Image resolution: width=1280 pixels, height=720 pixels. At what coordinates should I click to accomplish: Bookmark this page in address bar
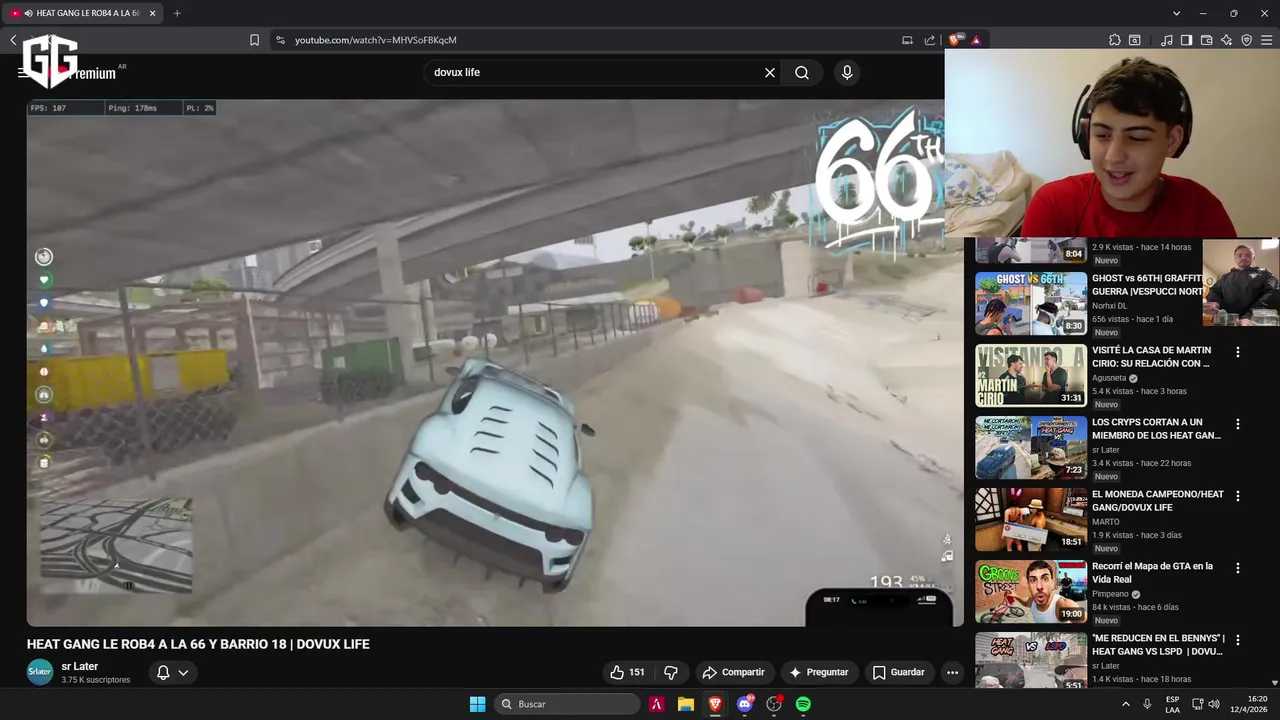[x=254, y=40]
